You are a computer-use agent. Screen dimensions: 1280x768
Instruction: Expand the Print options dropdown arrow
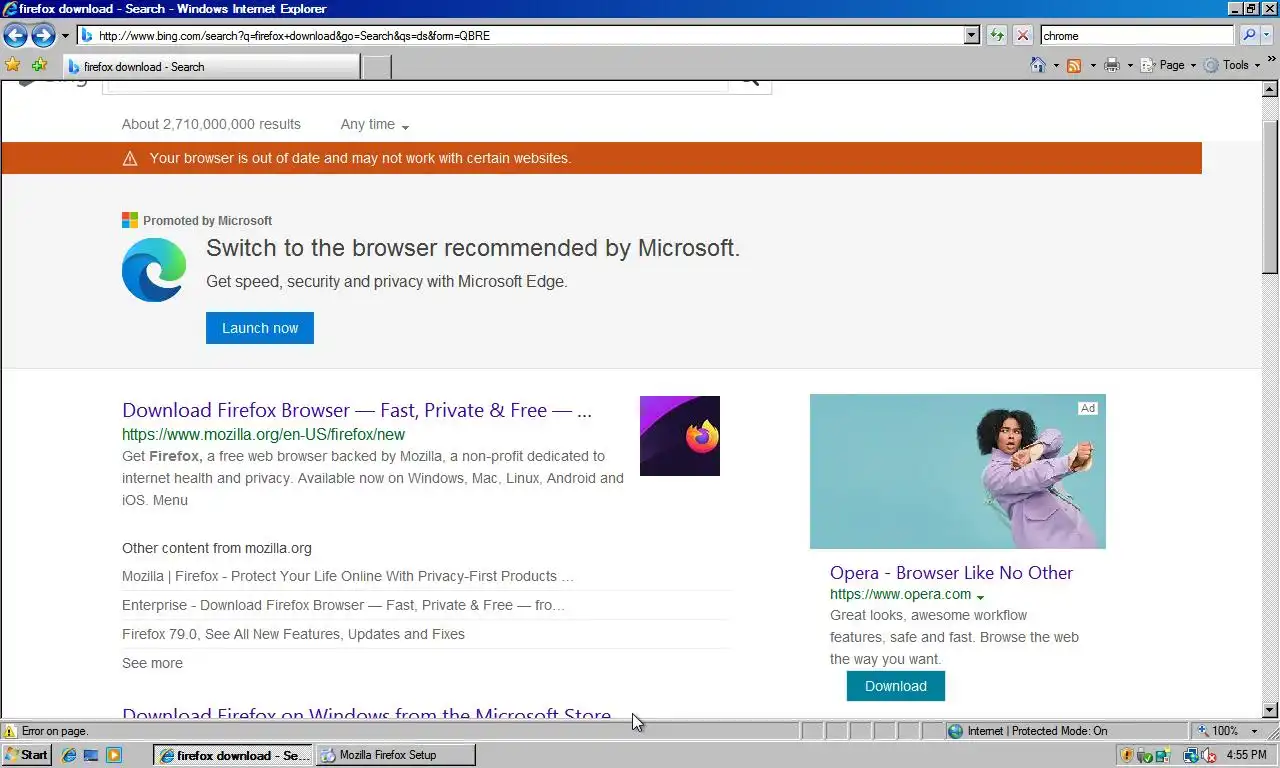[1130, 66]
